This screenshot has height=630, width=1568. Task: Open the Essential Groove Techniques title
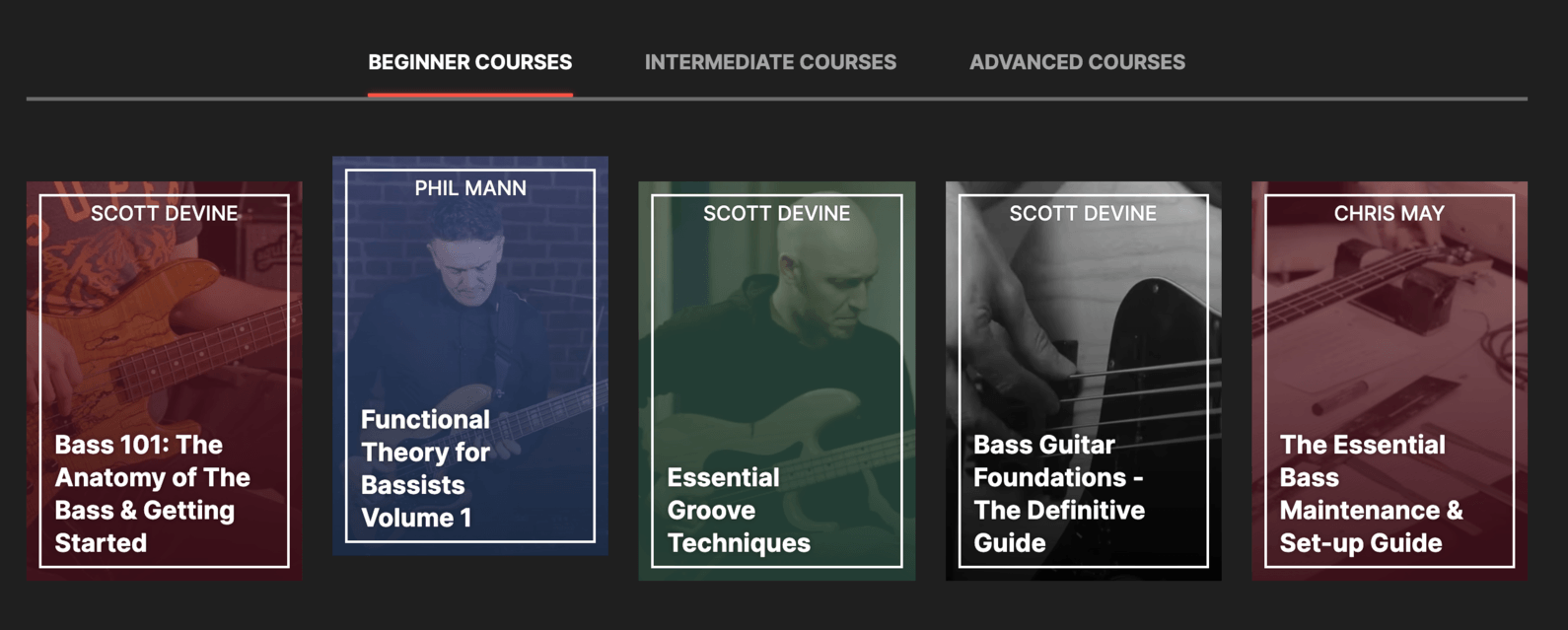point(738,510)
